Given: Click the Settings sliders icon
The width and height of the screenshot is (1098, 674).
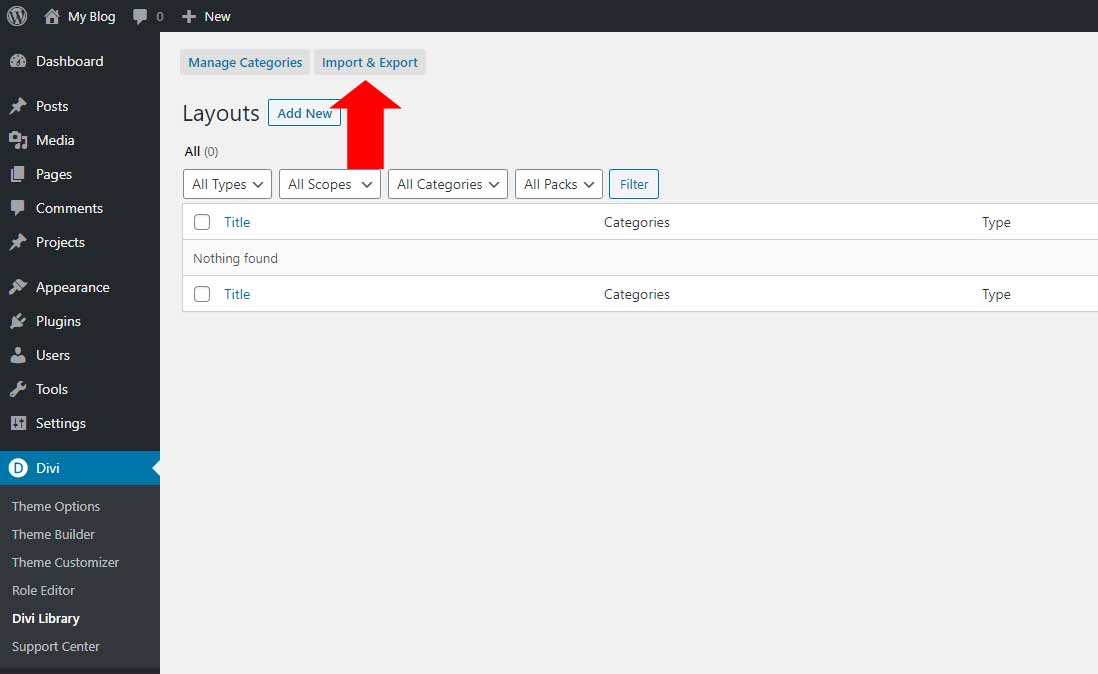Looking at the screenshot, I should tap(18, 423).
